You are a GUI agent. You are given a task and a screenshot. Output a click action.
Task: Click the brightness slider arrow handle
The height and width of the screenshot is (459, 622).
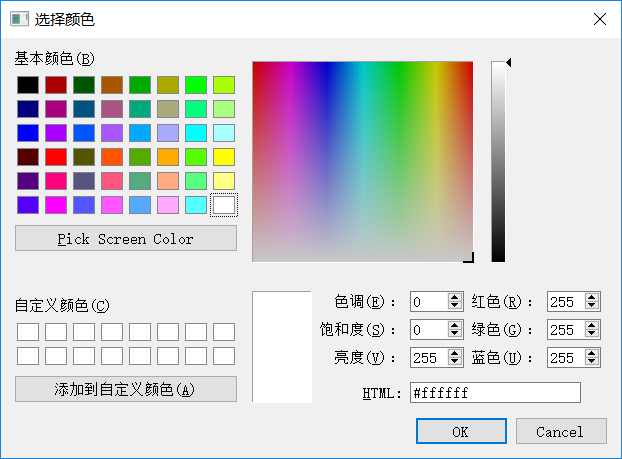[509, 62]
